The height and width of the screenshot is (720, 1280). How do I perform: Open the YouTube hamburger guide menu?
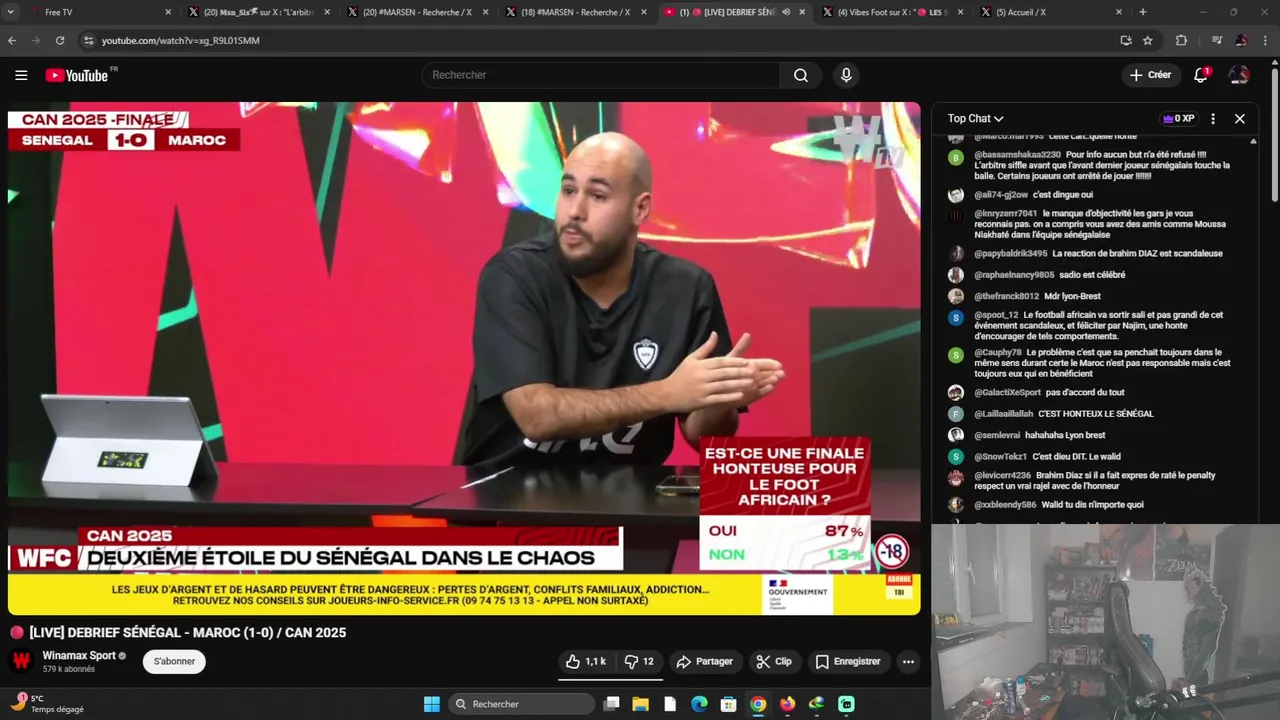(21, 75)
